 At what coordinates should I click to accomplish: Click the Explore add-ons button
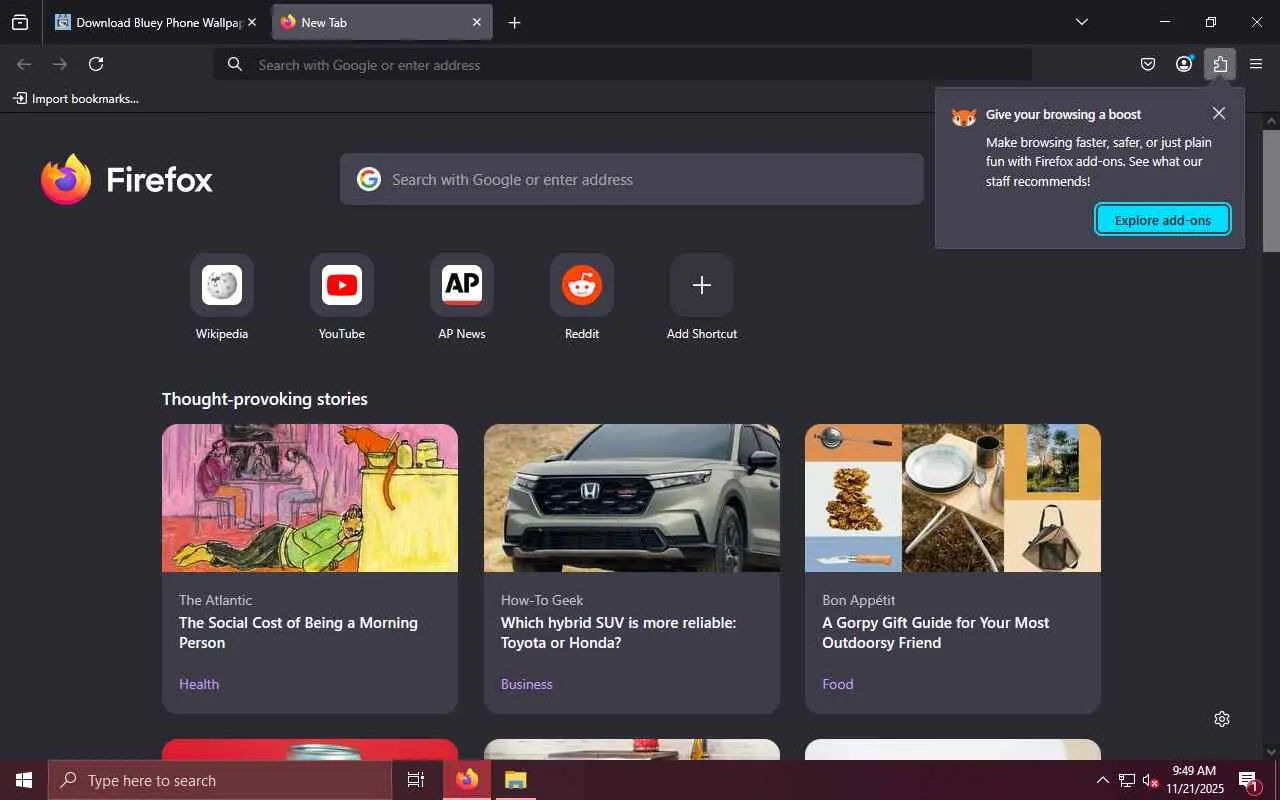[x=1163, y=220]
